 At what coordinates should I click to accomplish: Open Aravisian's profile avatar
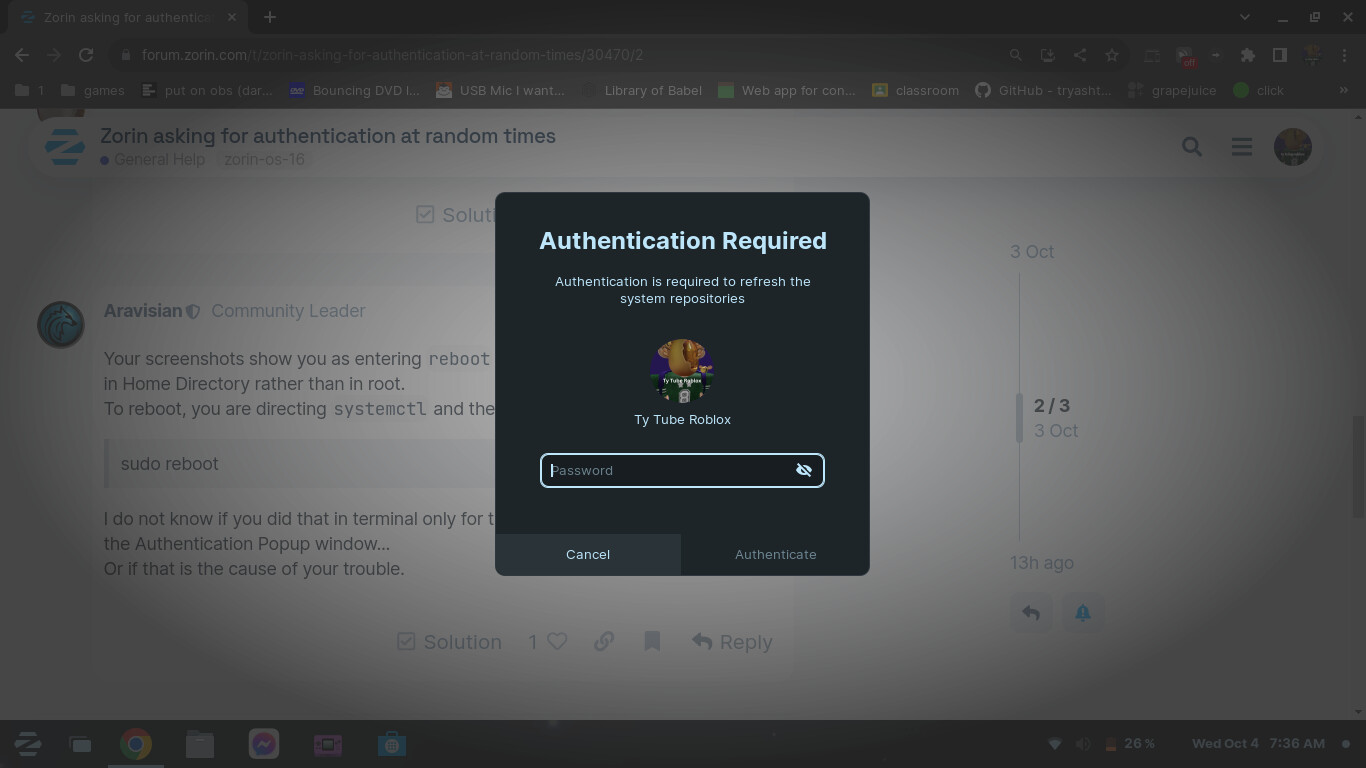pos(61,324)
